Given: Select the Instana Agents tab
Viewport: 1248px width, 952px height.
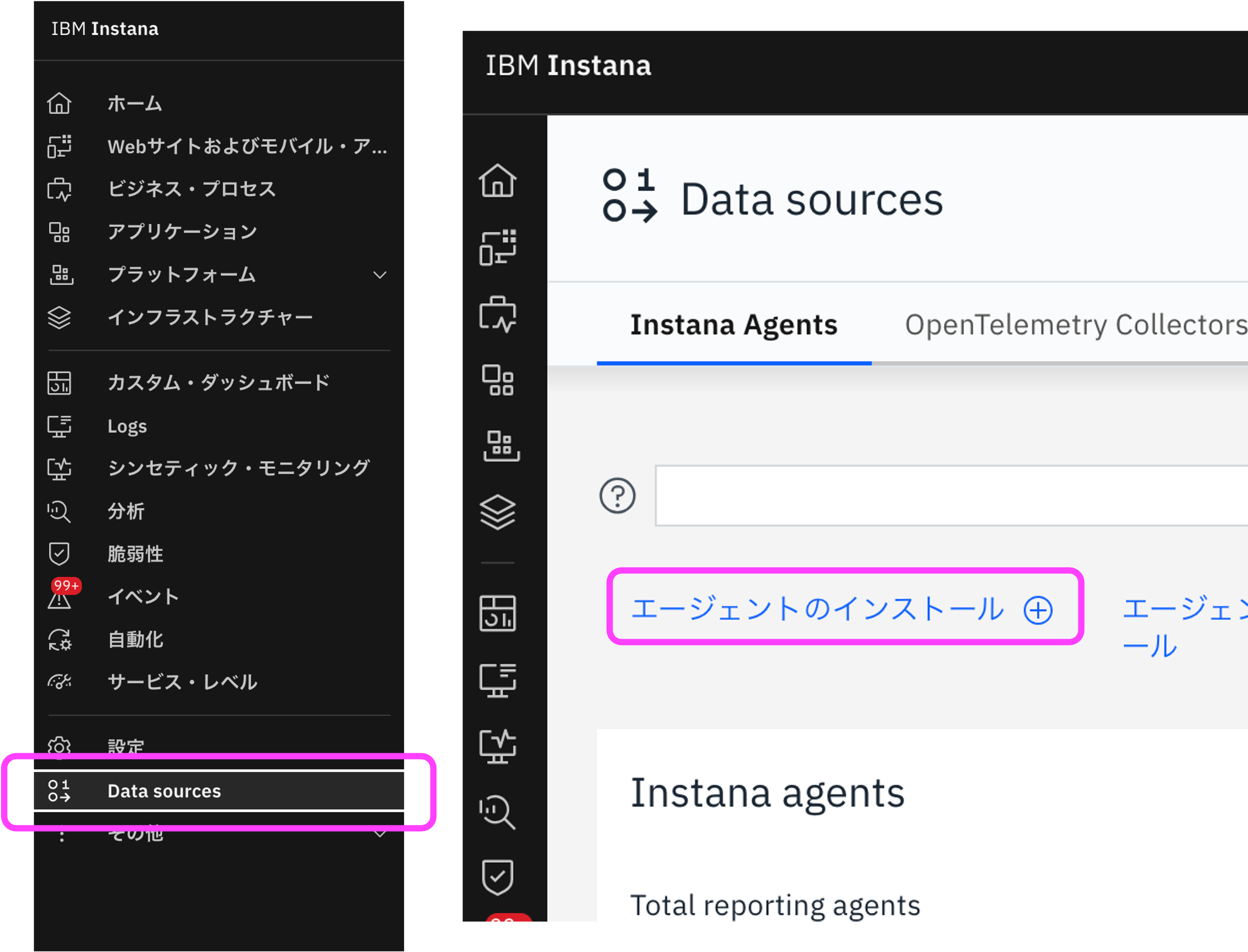Looking at the screenshot, I should pyautogui.click(x=734, y=325).
